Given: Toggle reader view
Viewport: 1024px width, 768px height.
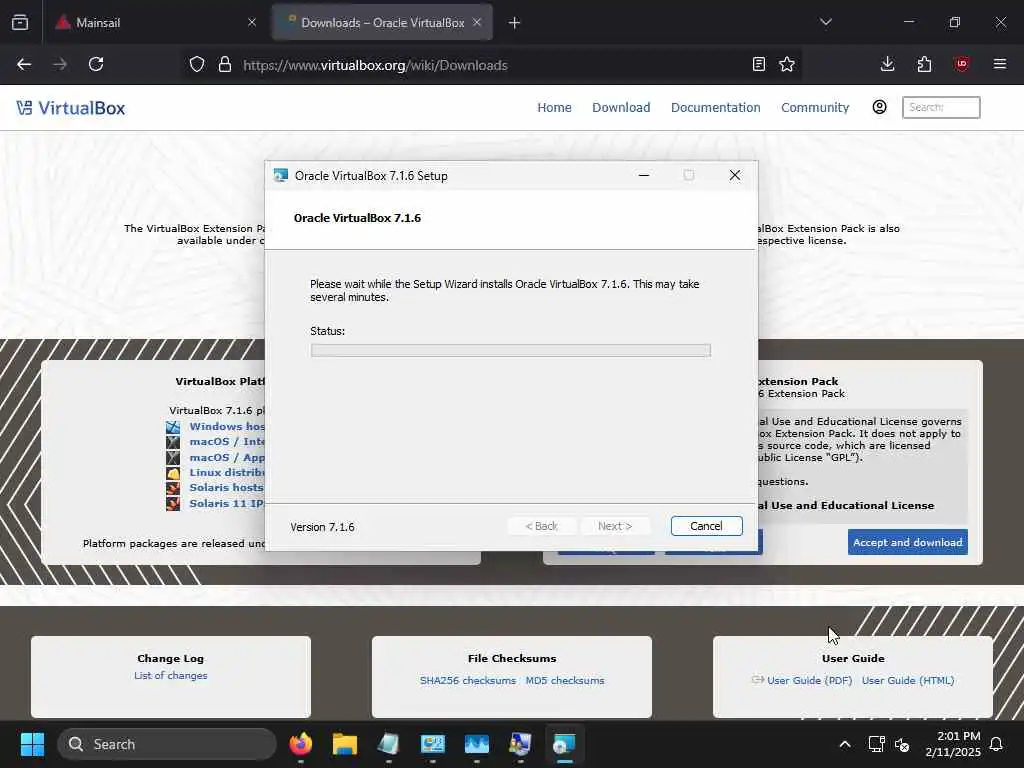Looking at the screenshot, I should click(758, 65).
